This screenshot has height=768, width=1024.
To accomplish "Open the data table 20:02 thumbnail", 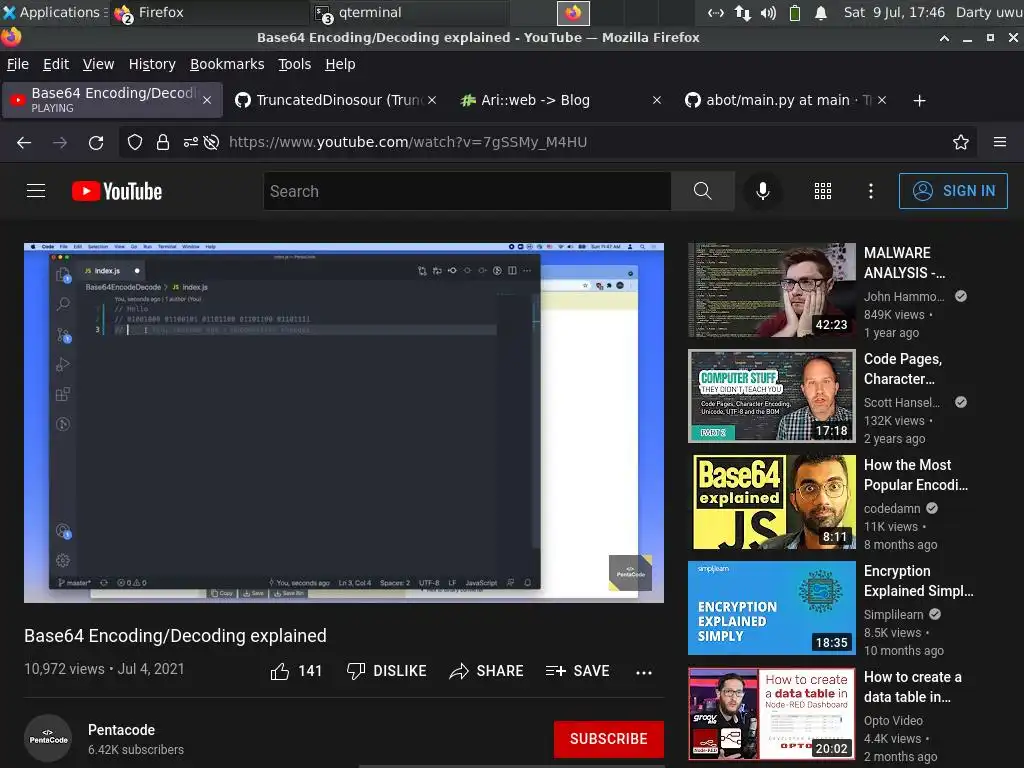I will pyautogui.click(x=772, y=714).
